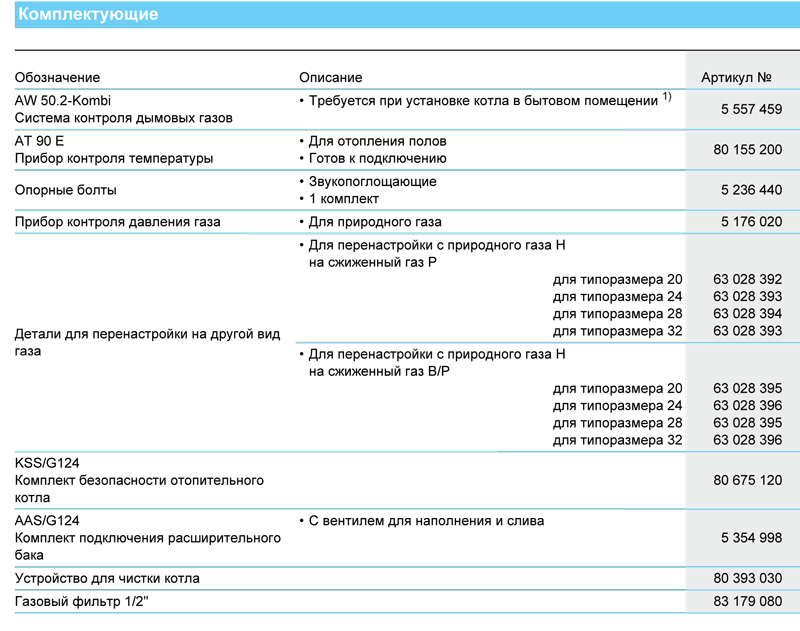Click 'для типоразмера 28' beside 63 028 394
The image size is (800, 631).
[x=617, y=314]
